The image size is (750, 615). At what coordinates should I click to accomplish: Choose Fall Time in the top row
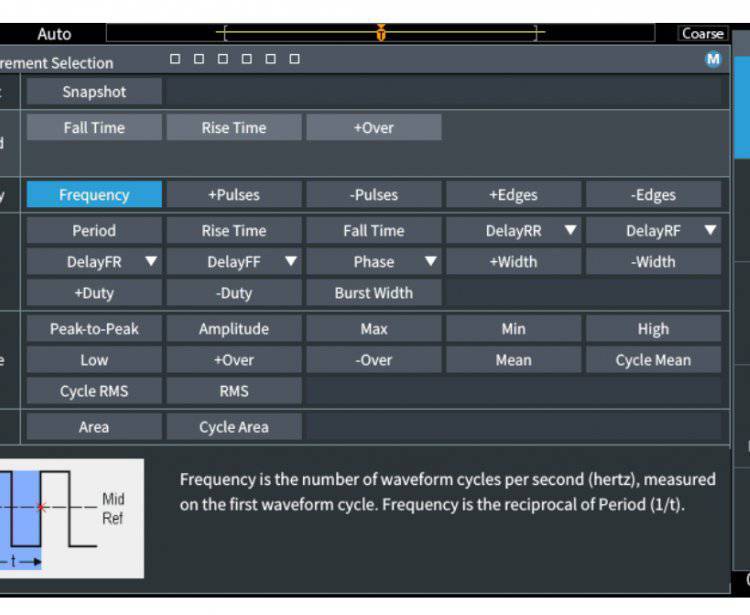click(x=94, y=128)
